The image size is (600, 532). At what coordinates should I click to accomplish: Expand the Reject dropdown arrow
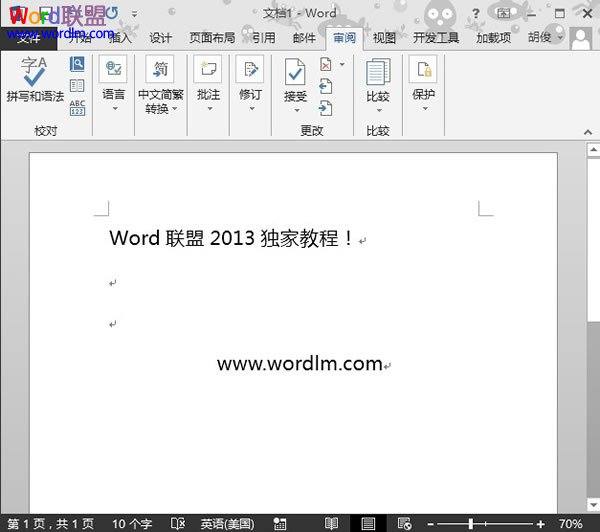click(342, 64)
